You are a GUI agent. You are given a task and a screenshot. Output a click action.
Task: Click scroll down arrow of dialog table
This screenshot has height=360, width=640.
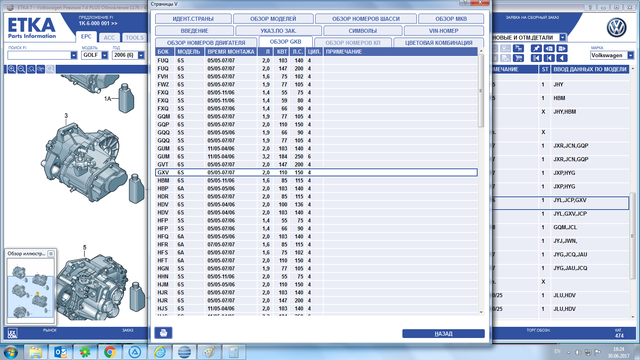click(x=481, y=312)
